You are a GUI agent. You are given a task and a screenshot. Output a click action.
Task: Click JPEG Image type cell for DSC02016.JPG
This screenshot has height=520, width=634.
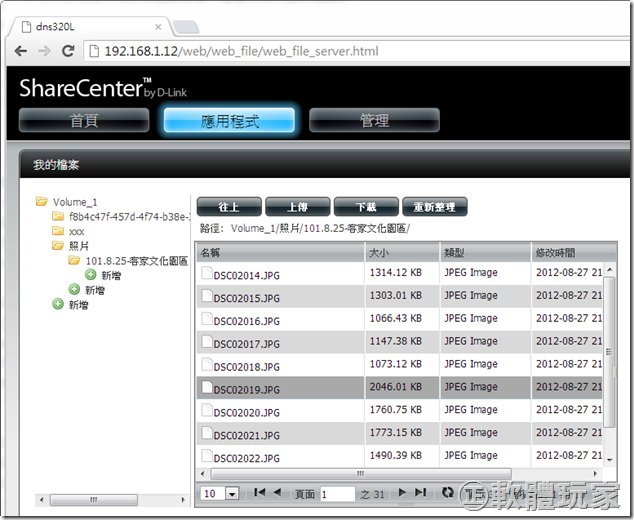click(x=471, y=318)
